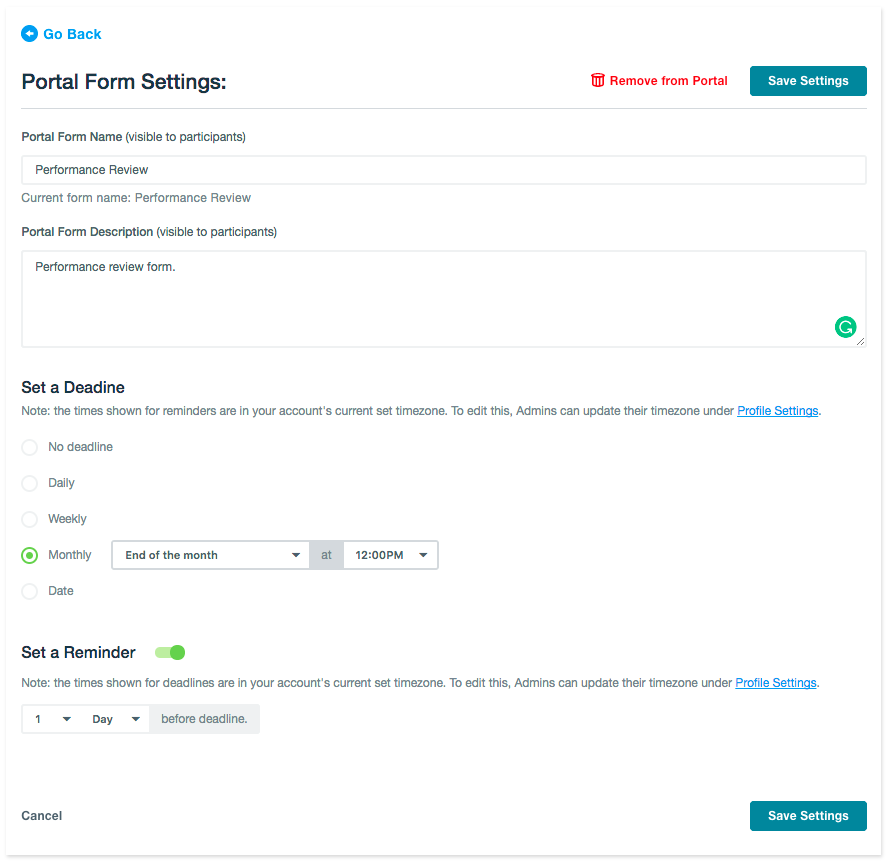Select the Monthly deadline radio button
893x866 pixels.
point(30,555)
